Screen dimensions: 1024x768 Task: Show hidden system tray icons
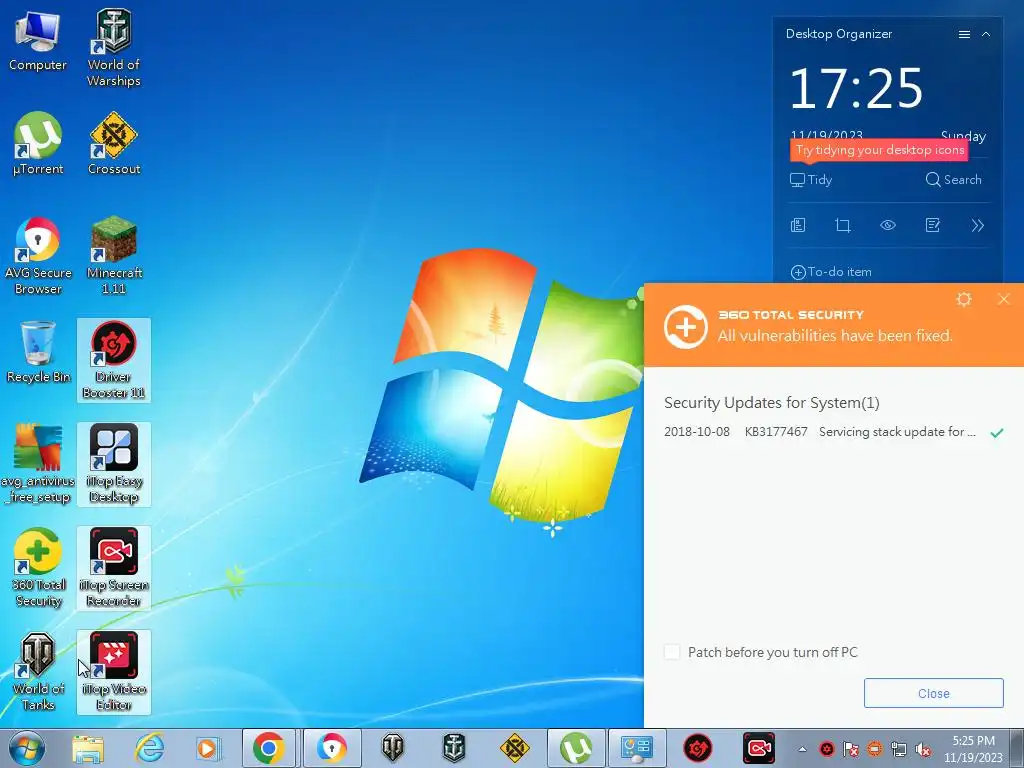click(803, 749)
